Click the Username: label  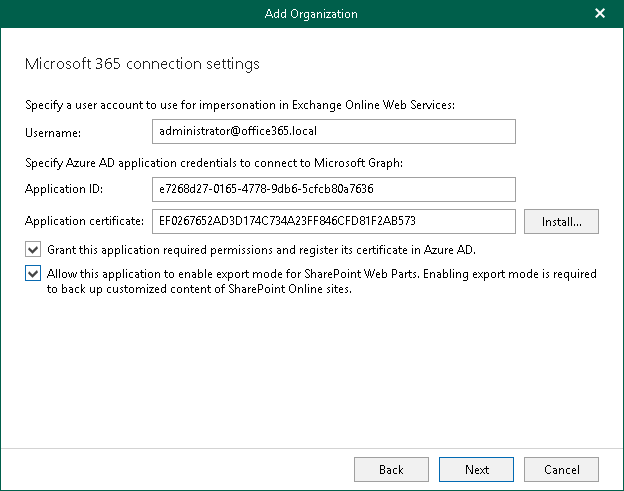tap(52, 132)
